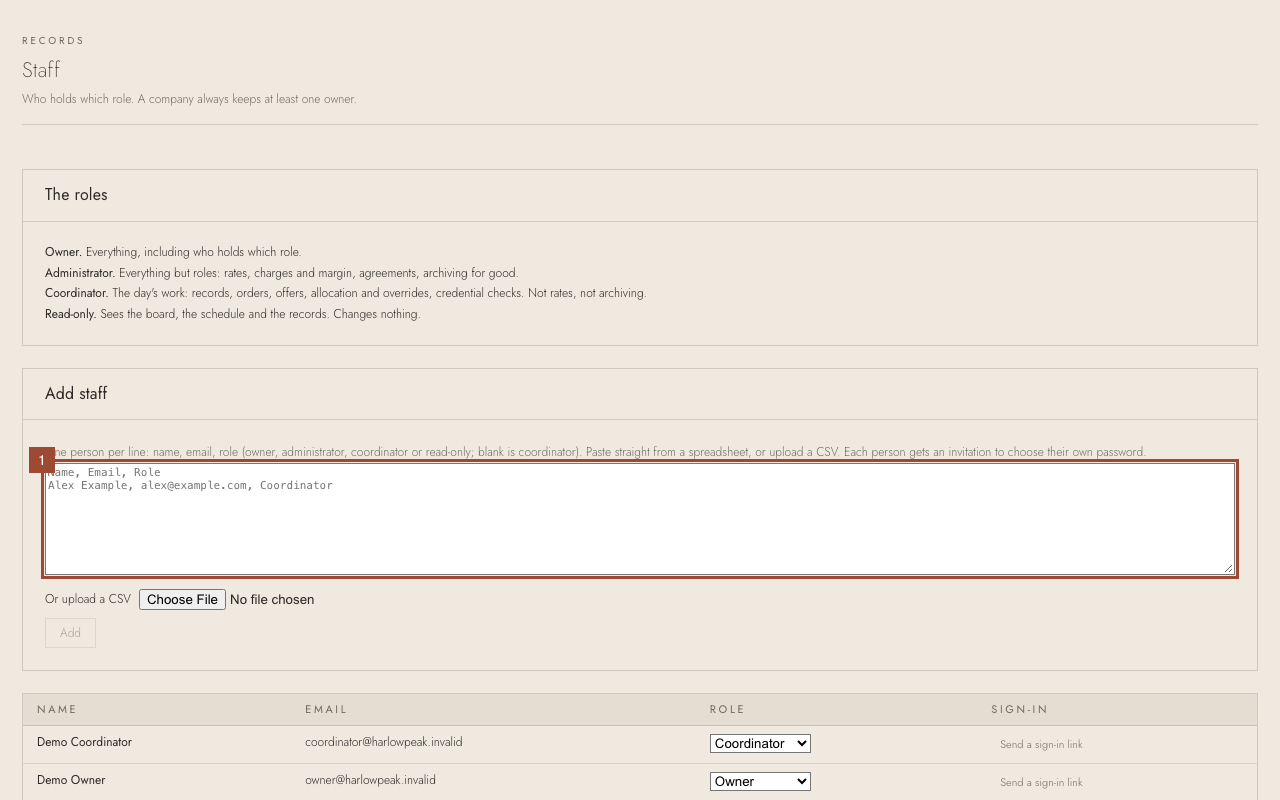Screen dimensions: 1280x800
Task: Click the "Demo Owner" name cell
Action: tap(71, 780)
